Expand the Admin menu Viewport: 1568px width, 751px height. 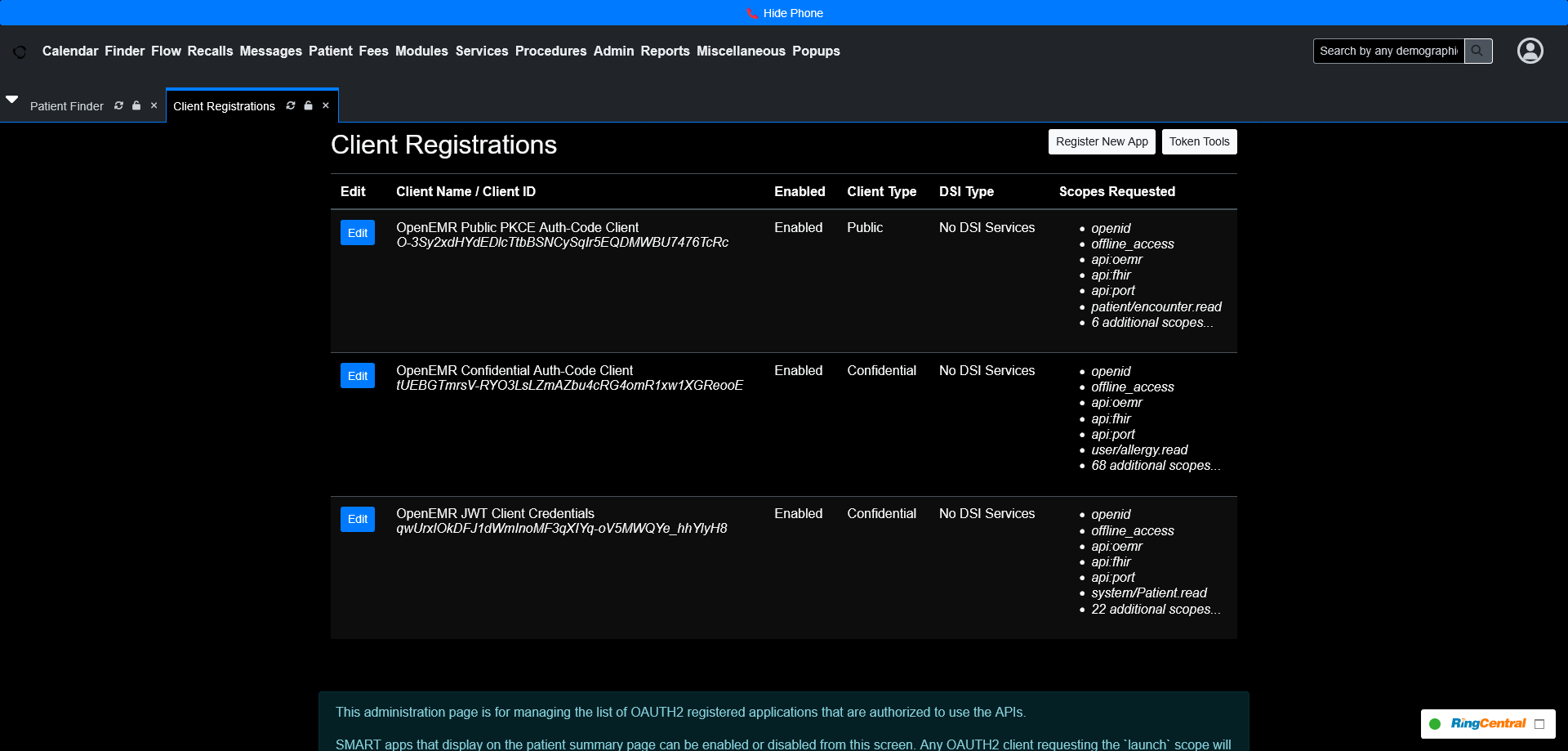tap(613, 51)
